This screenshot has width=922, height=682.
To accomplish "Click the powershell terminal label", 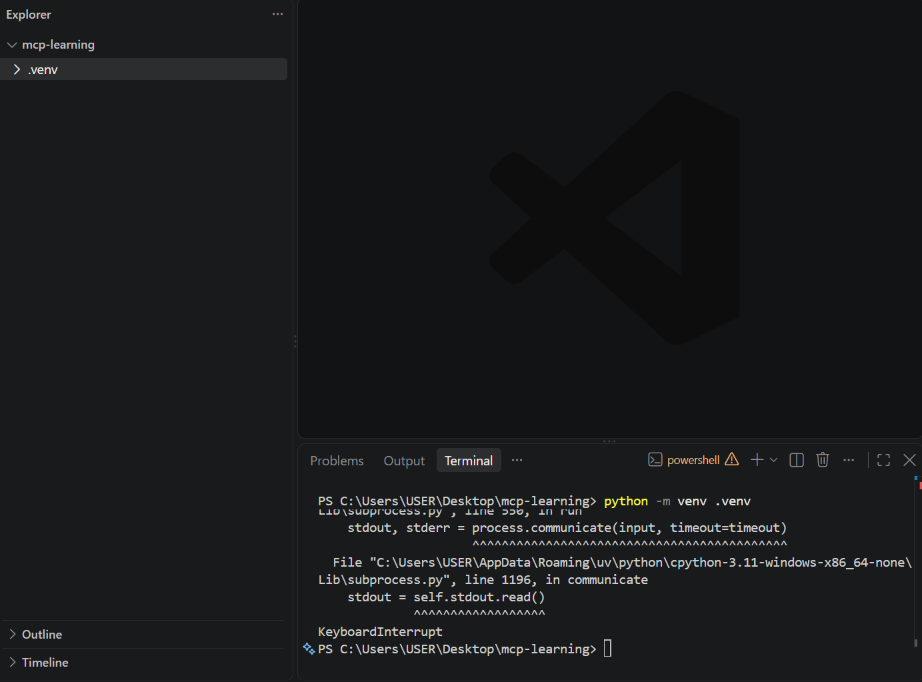I will (693, 460).
